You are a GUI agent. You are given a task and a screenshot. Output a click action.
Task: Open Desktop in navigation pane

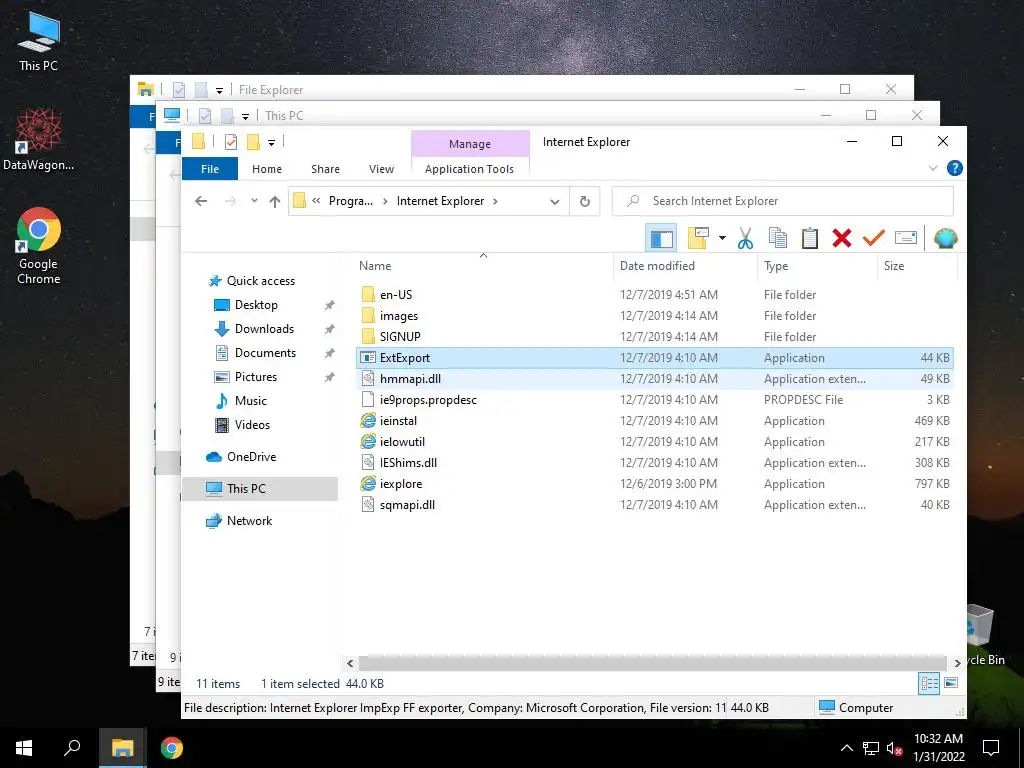tap(256, 305)
